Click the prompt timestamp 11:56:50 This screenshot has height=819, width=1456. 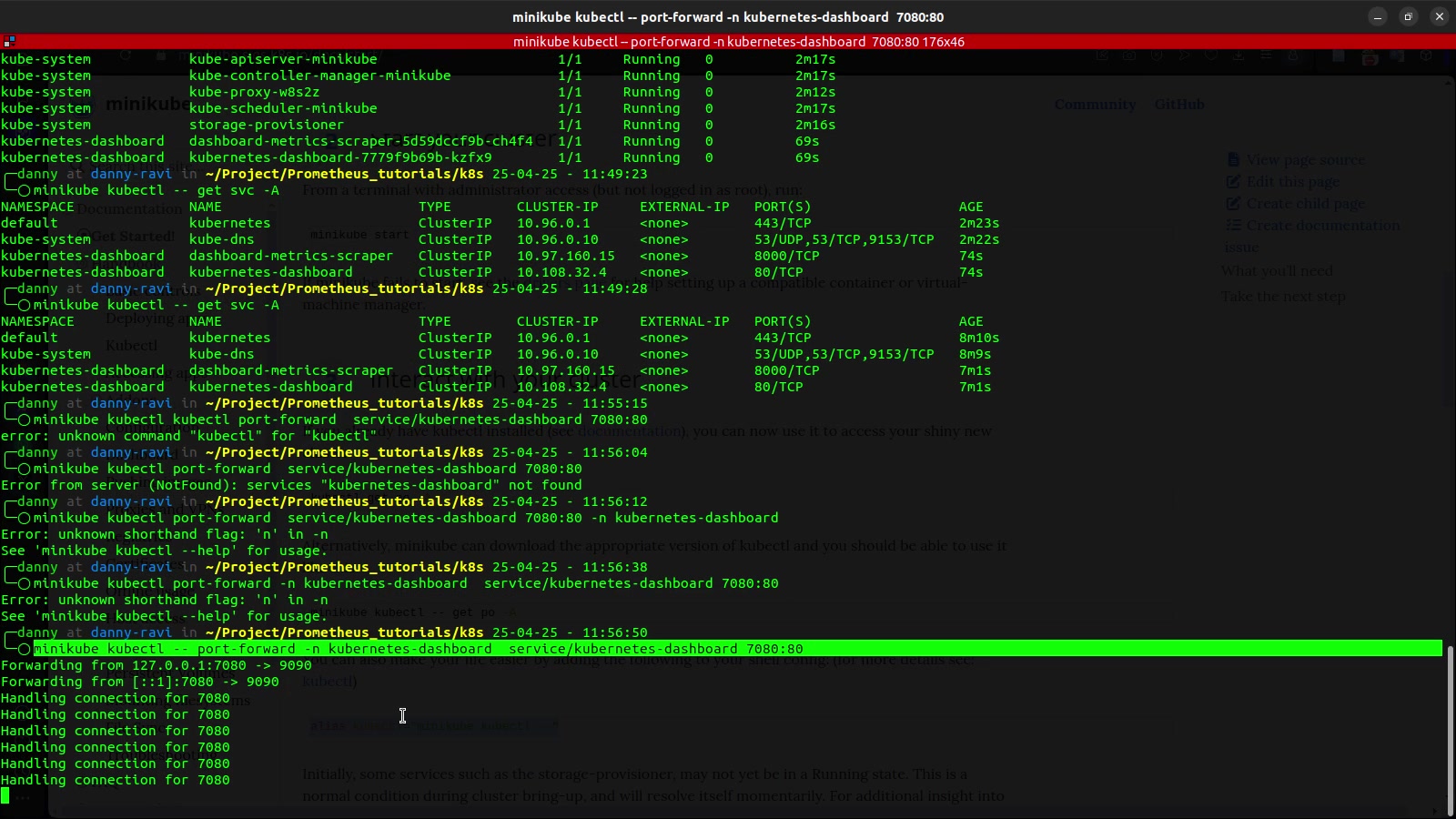615,632
